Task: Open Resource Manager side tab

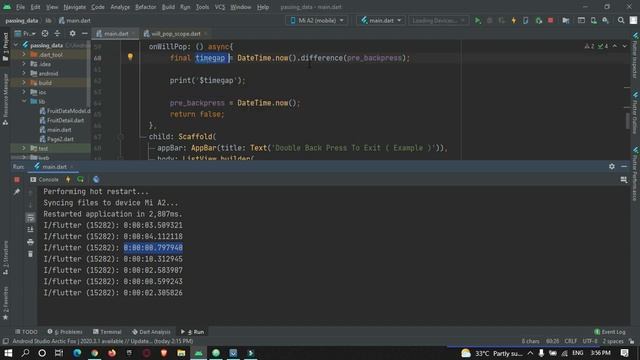Action: pos(5,99)
